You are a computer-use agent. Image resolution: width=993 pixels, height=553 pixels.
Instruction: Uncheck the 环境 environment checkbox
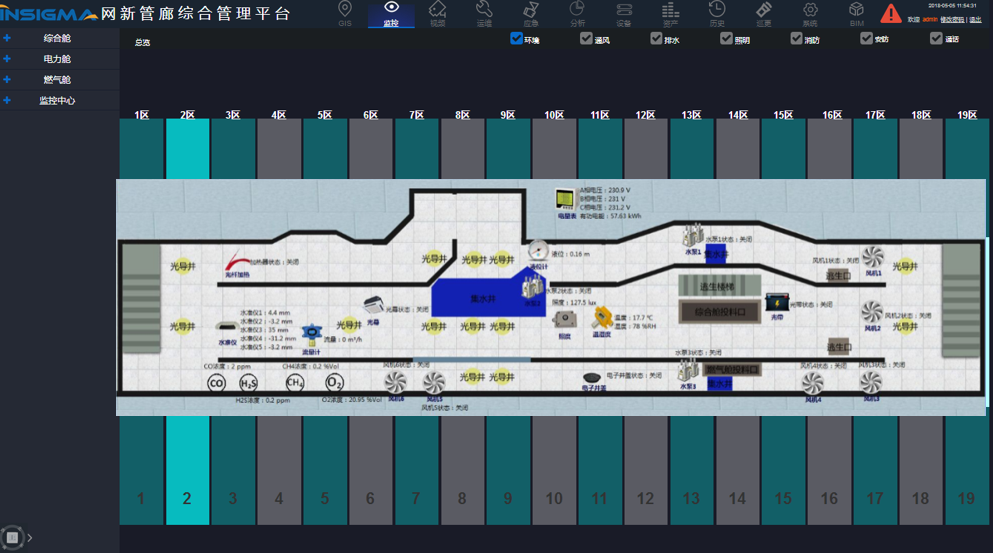(517, 39)
